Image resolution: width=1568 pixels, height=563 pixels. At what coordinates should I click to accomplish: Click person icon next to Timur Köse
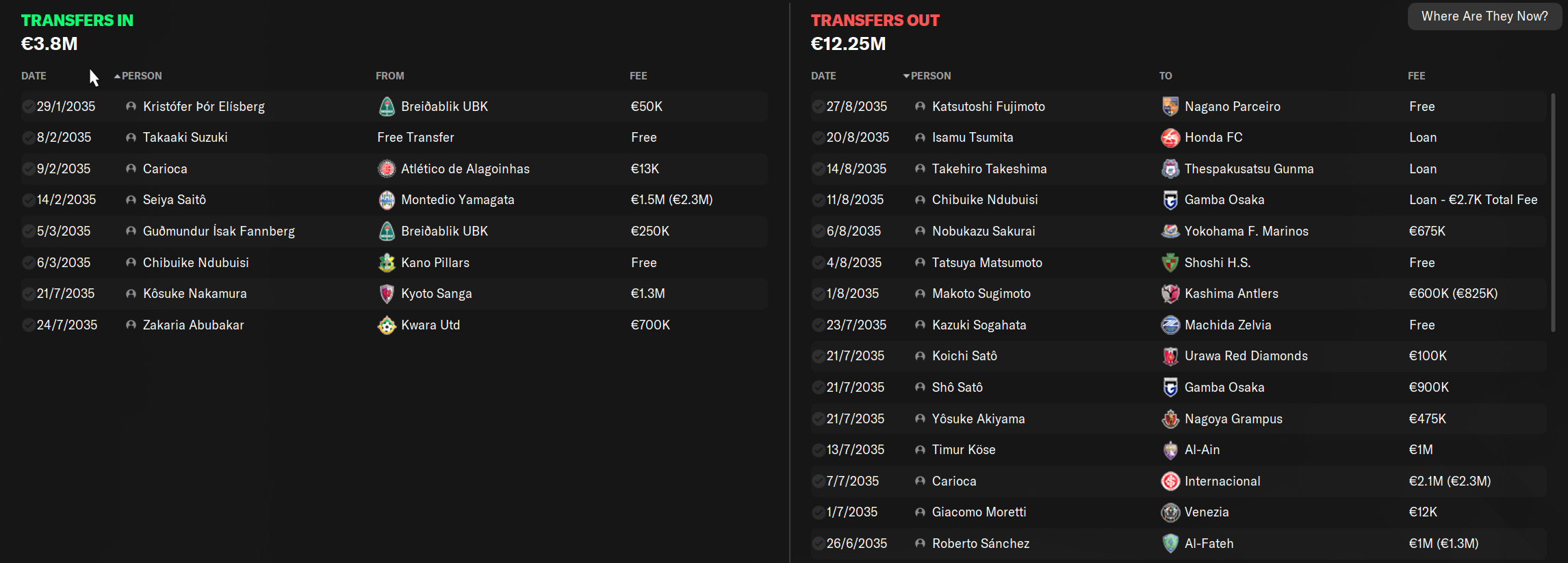pos(920,450)
